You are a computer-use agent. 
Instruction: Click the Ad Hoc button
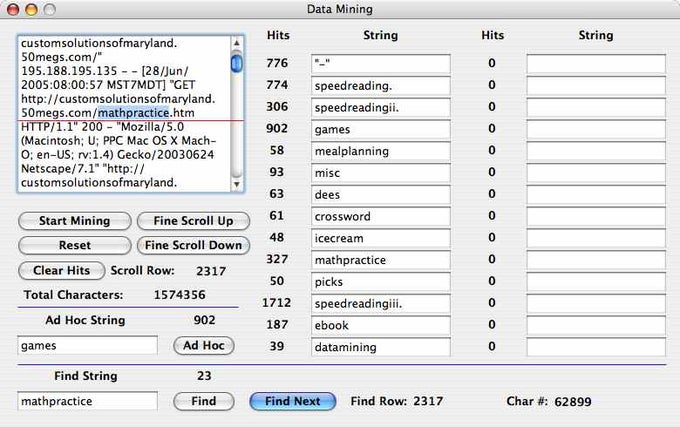[204, 345]
